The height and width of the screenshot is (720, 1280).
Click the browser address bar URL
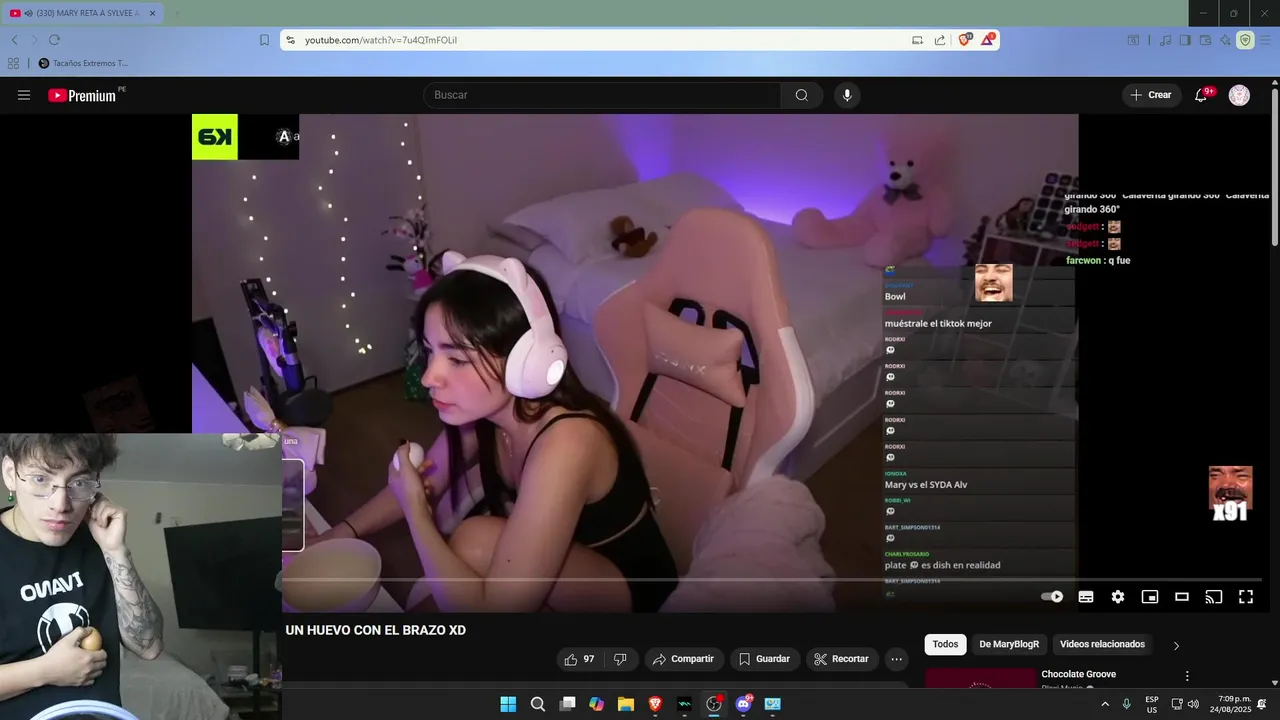[x=381, y=40]
